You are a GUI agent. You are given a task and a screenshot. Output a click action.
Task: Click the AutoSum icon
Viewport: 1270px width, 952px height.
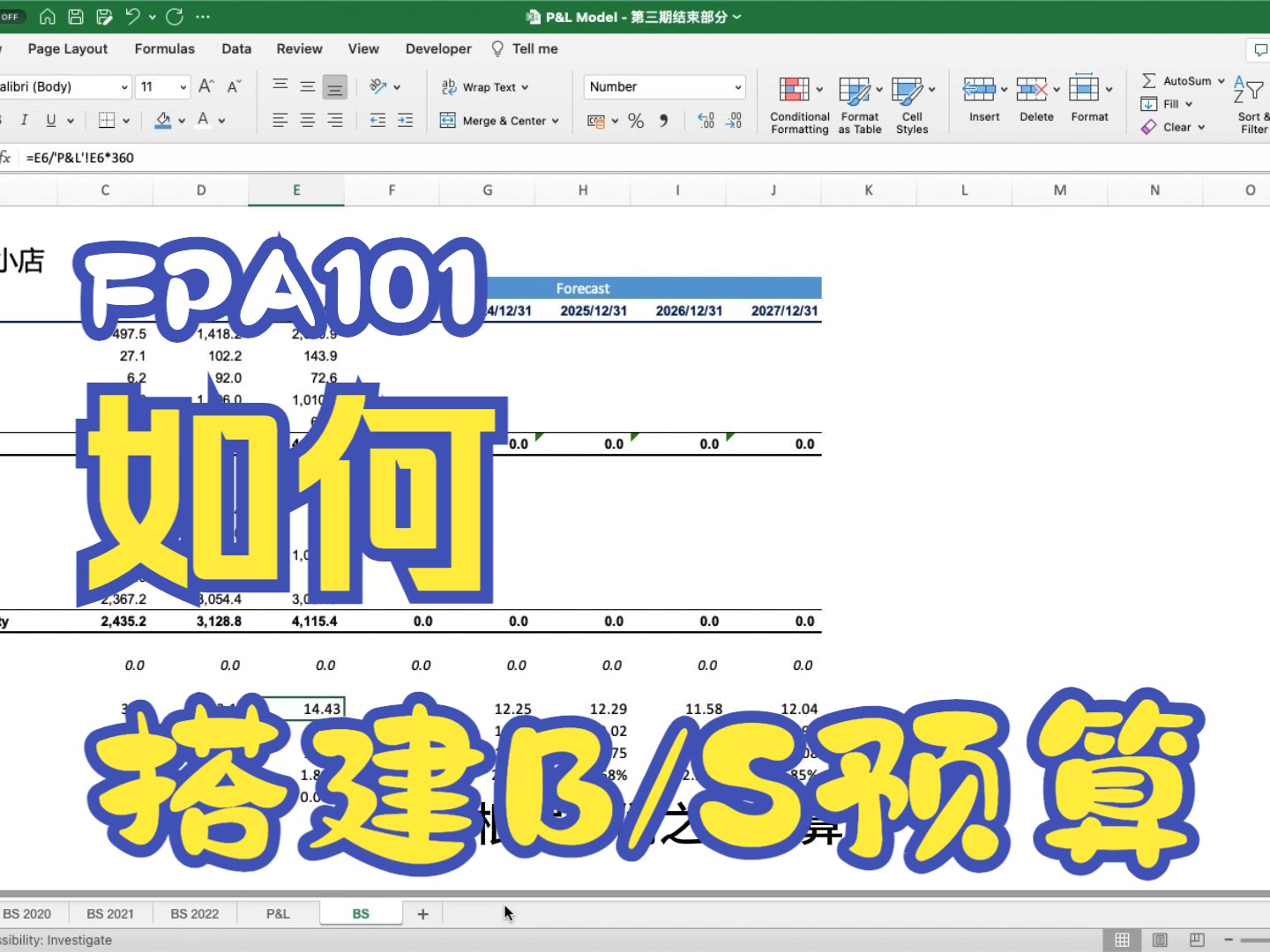[1148, 80]
